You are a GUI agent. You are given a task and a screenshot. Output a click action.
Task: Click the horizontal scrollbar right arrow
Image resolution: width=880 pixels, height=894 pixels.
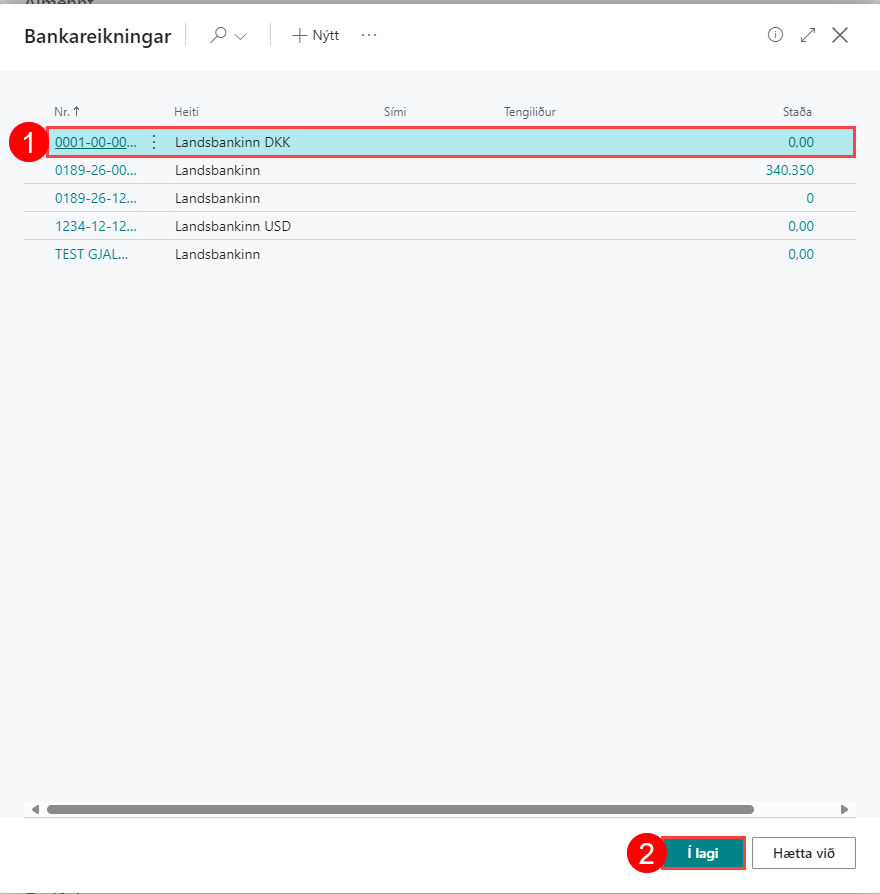[x=844, y=809]
